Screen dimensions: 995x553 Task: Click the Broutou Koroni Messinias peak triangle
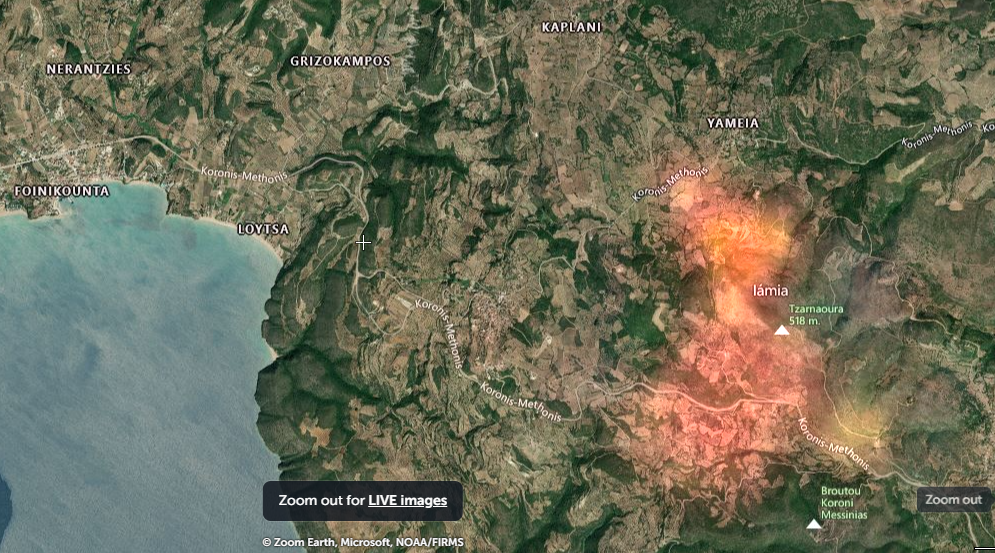coord(814,524)
